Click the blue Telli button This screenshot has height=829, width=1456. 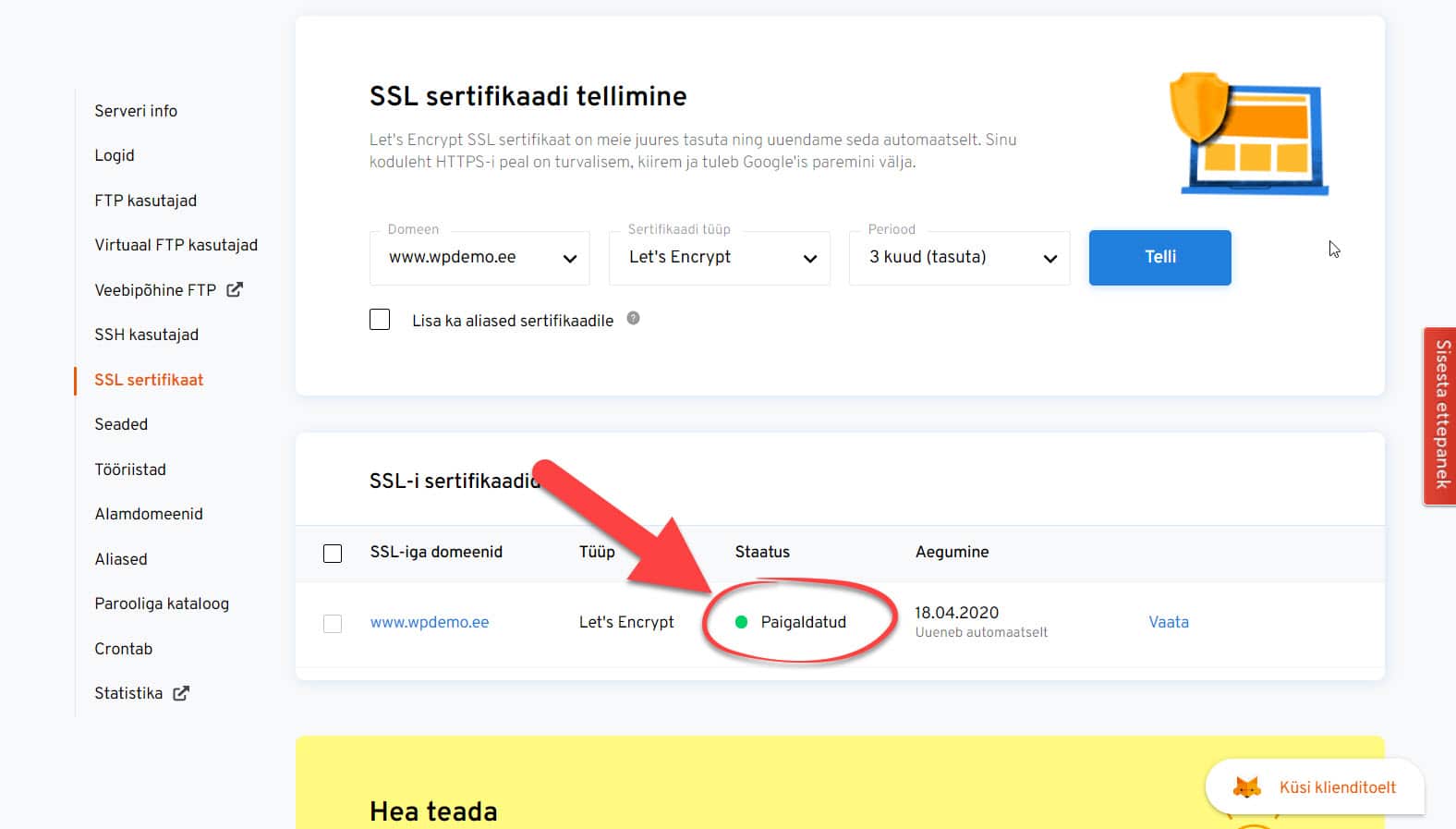pyautogui.click(x=1160, y=258)
